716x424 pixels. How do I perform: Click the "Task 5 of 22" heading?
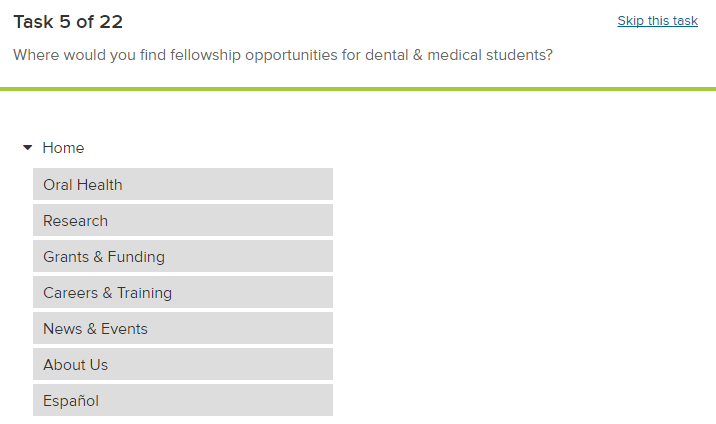(68, 22)
